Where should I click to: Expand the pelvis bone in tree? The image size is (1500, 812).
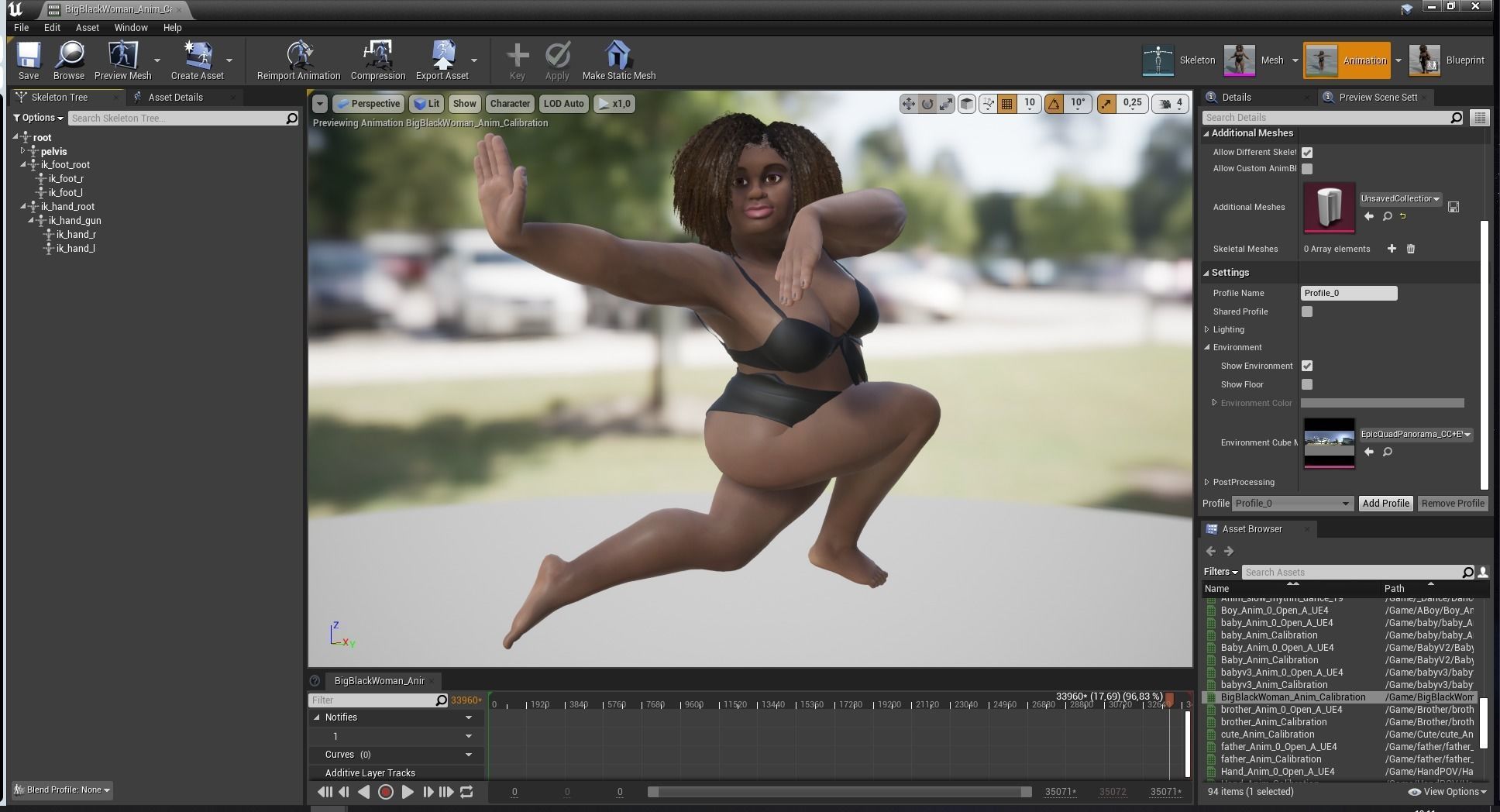22,151
